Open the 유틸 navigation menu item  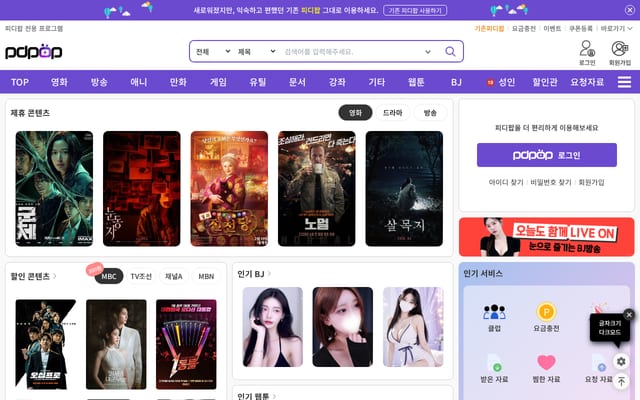[258, 82]
